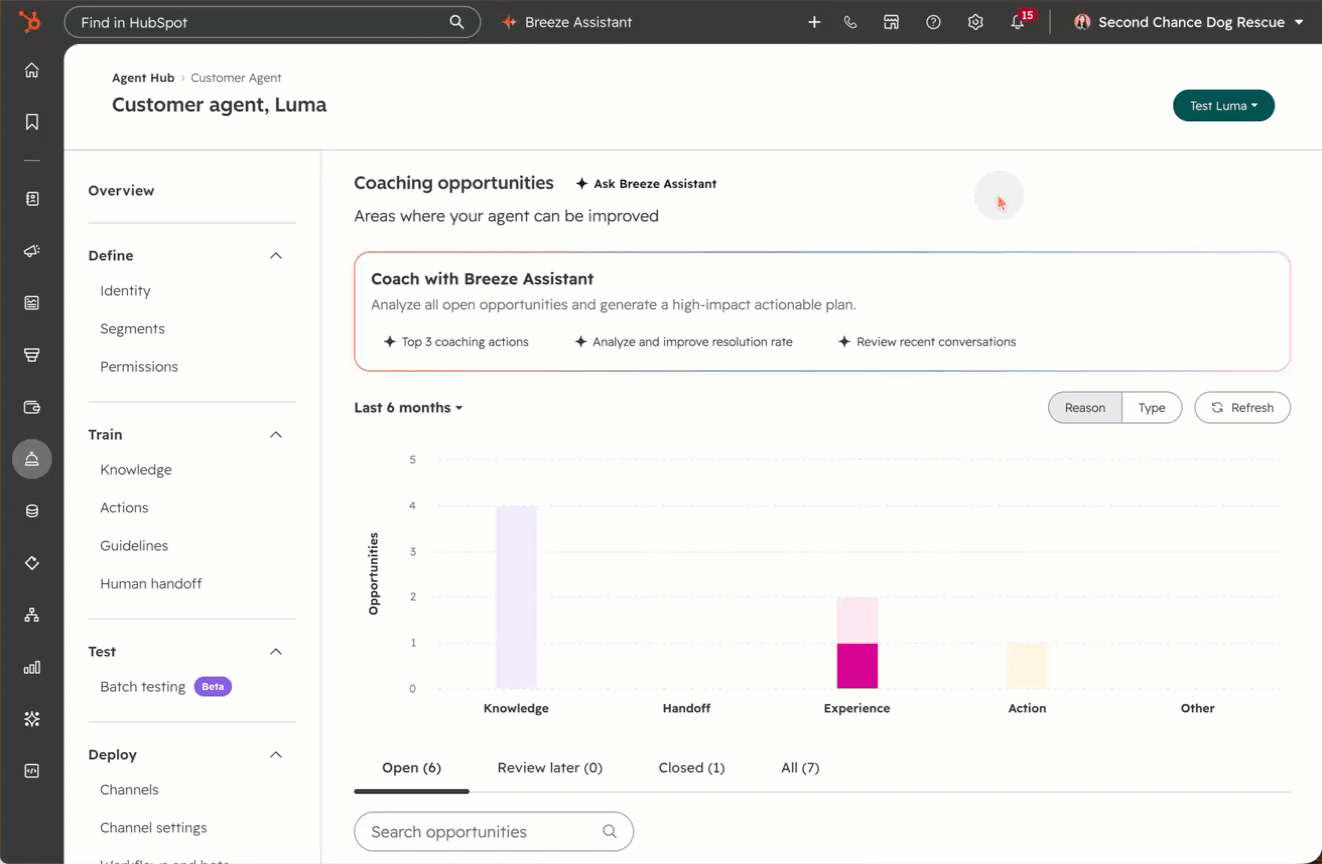
Task: Select the Open (6) tab
Action: click(x=411, y=768)
